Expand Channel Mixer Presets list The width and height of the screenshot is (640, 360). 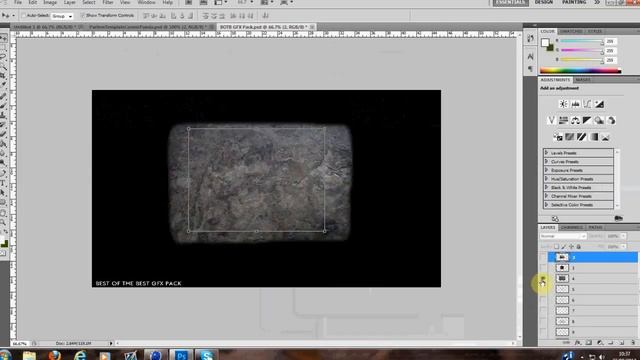547,196
